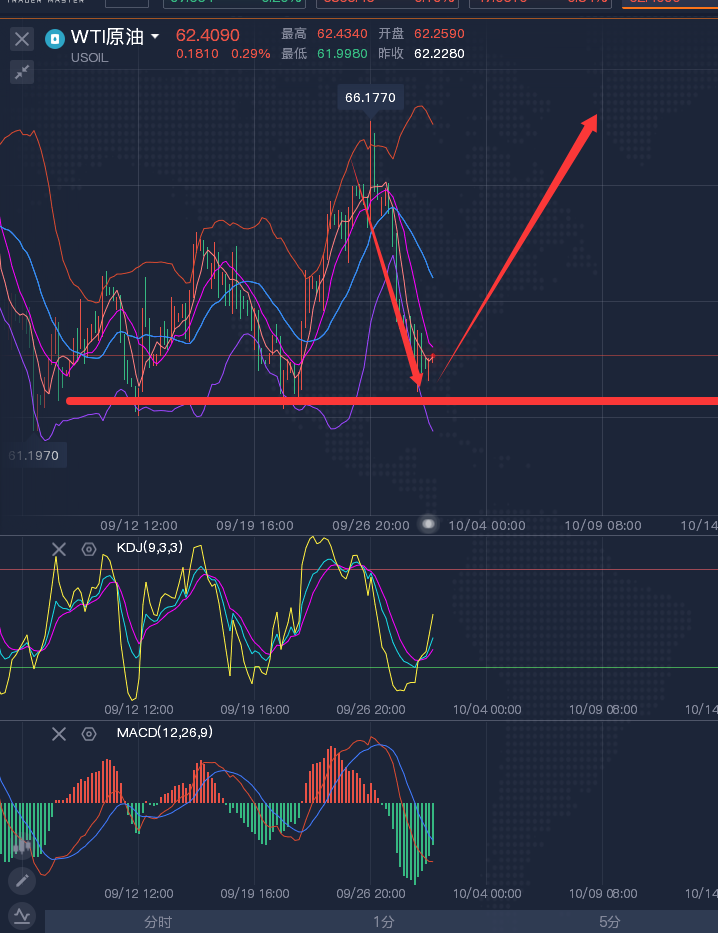
Task: Open MACD indicator settings gear
Action: (x=89, y=734)
